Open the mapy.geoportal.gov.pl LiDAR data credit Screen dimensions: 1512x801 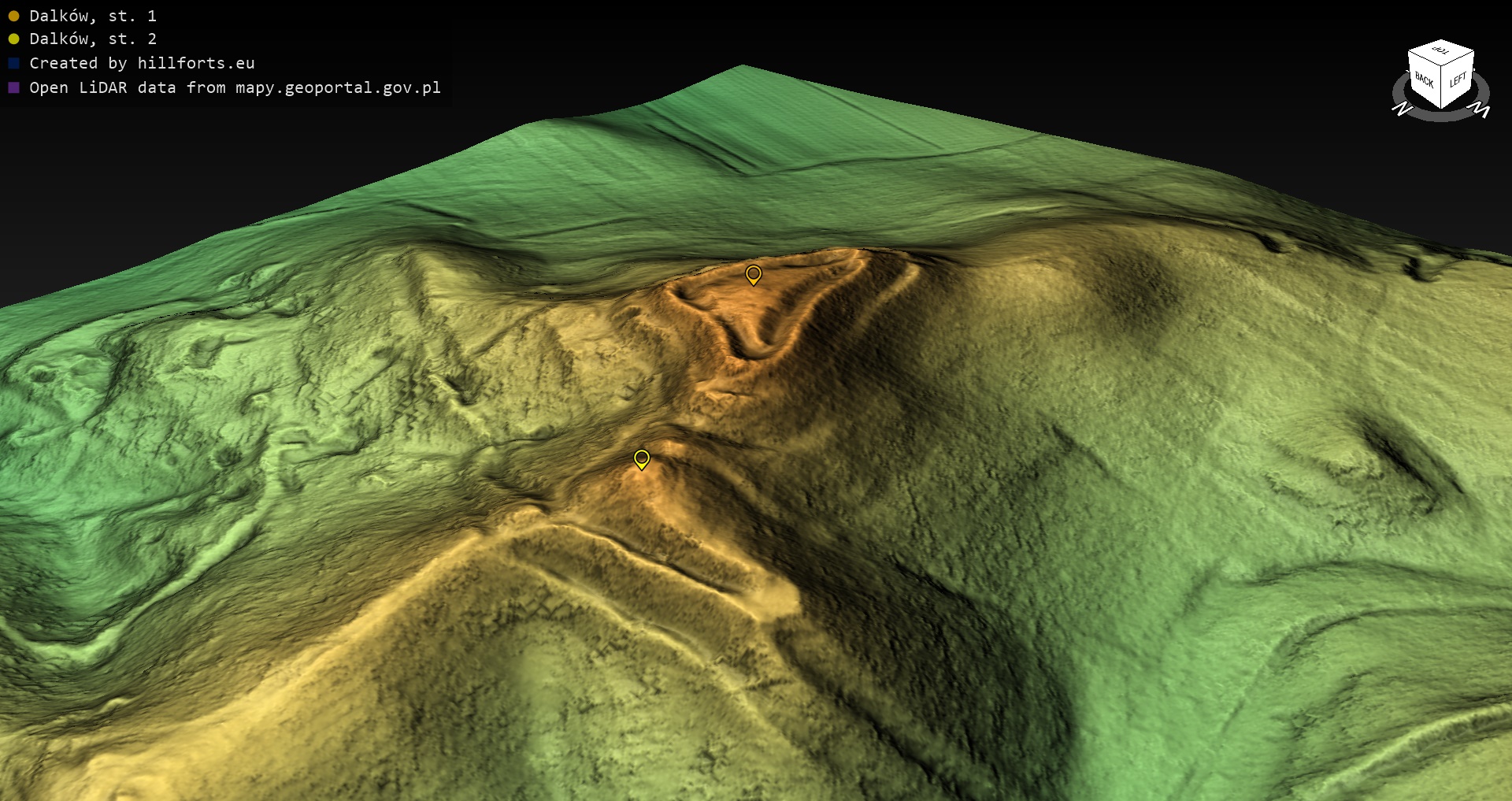click(x=235, y=87)
